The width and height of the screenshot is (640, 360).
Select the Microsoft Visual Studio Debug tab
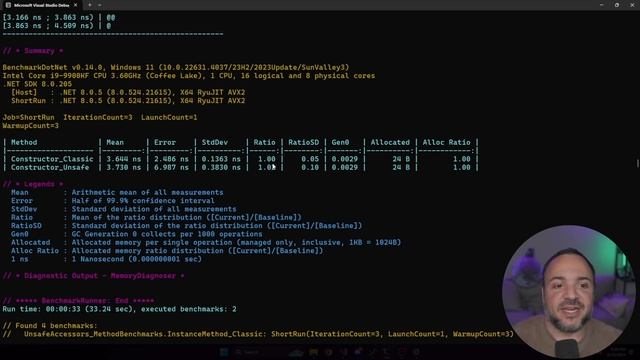click(x=41, y=5)
